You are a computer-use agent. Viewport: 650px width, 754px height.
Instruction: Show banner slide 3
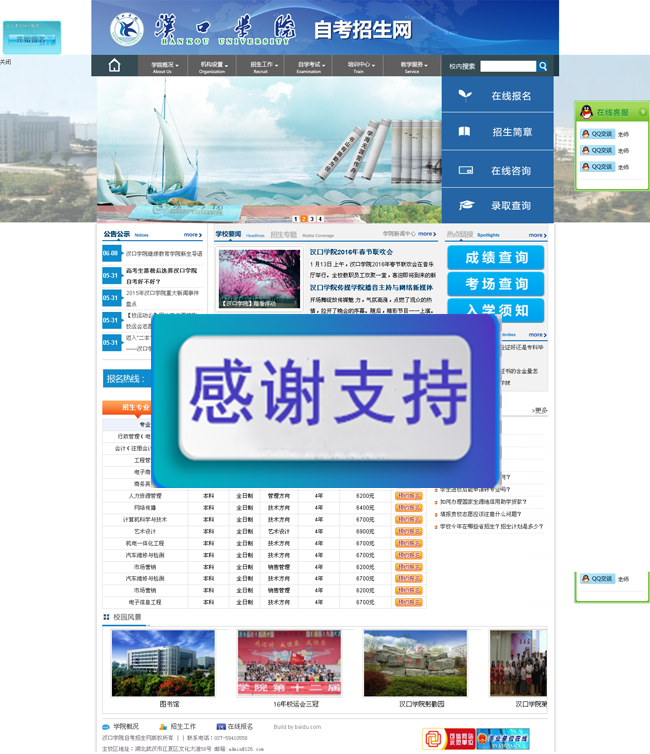(312, 219)
